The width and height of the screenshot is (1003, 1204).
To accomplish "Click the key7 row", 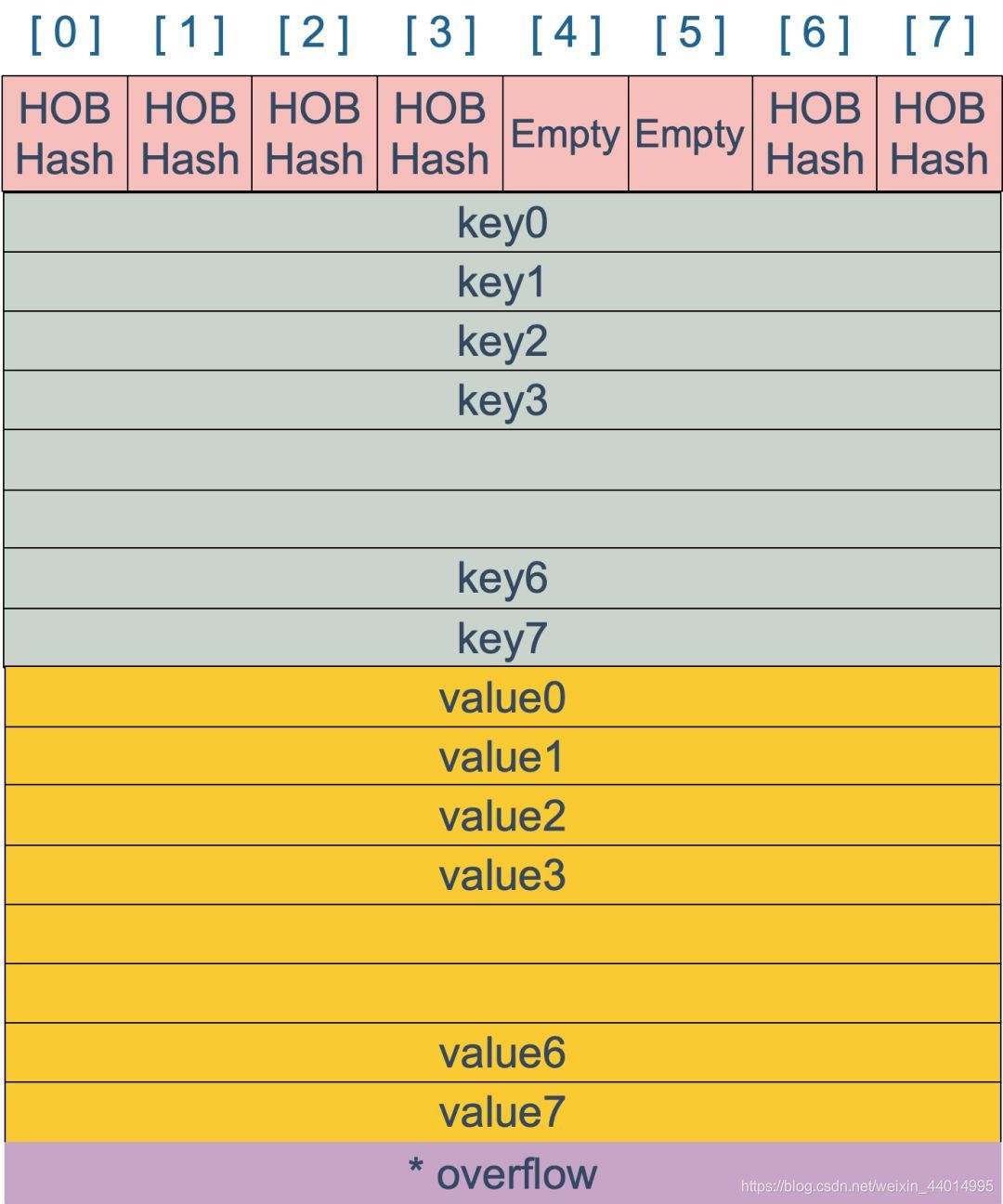I will point(502,638).
